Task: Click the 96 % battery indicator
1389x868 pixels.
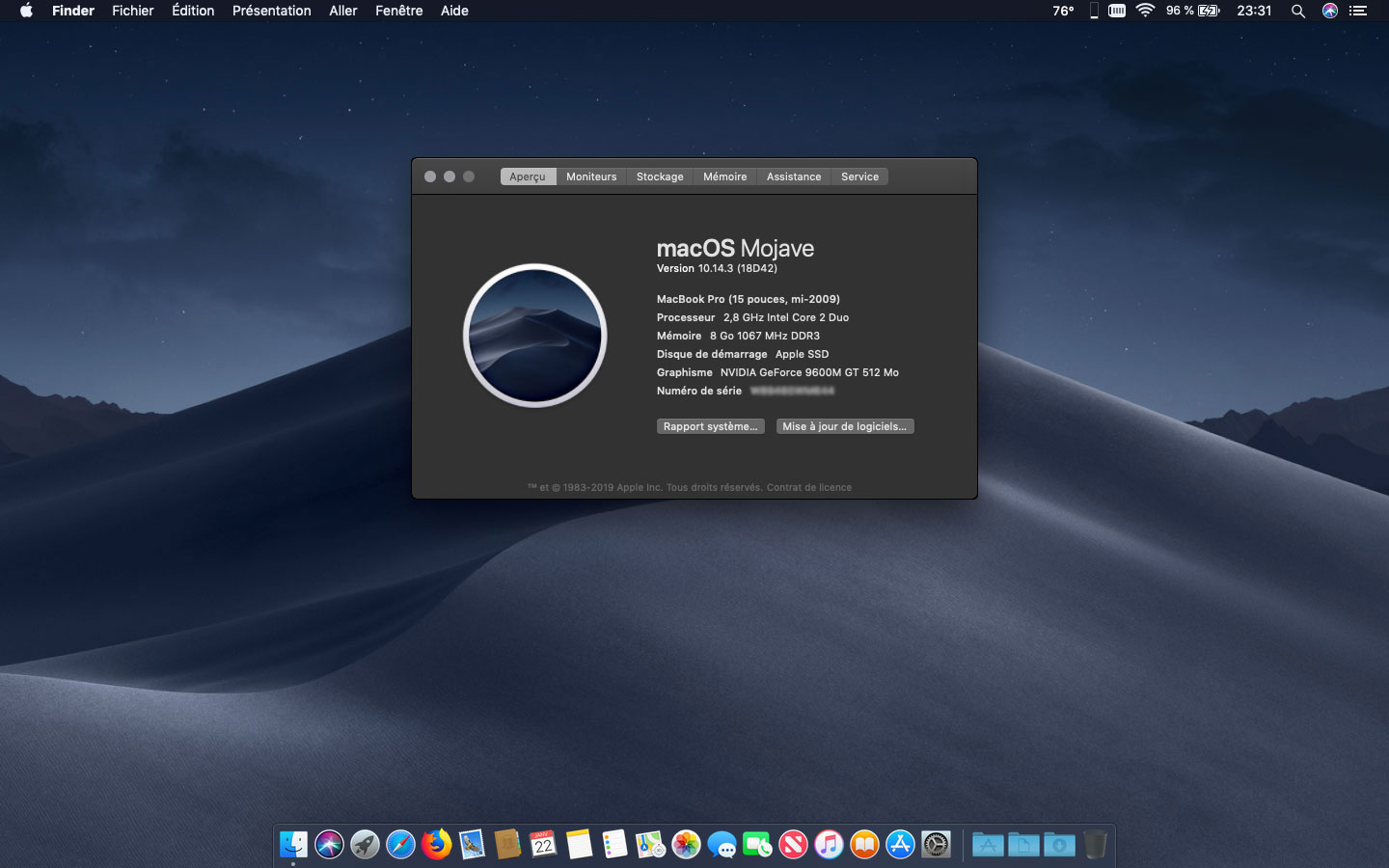Action: (1192, 11)
